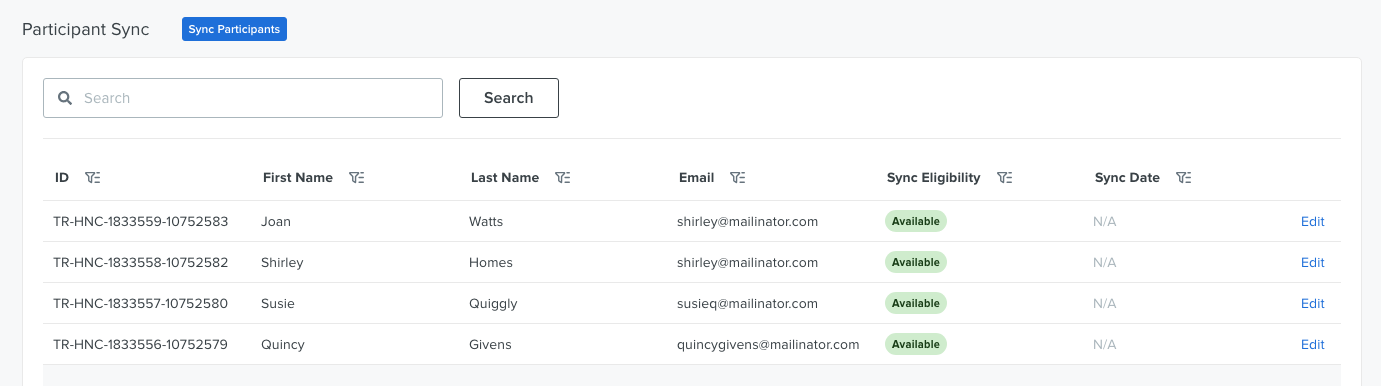Image resolution: width=1381 pixels, height=386 pixels.
Task: Click the Sync Participants button
Action: pyautogui.click(x=234, y=29)
